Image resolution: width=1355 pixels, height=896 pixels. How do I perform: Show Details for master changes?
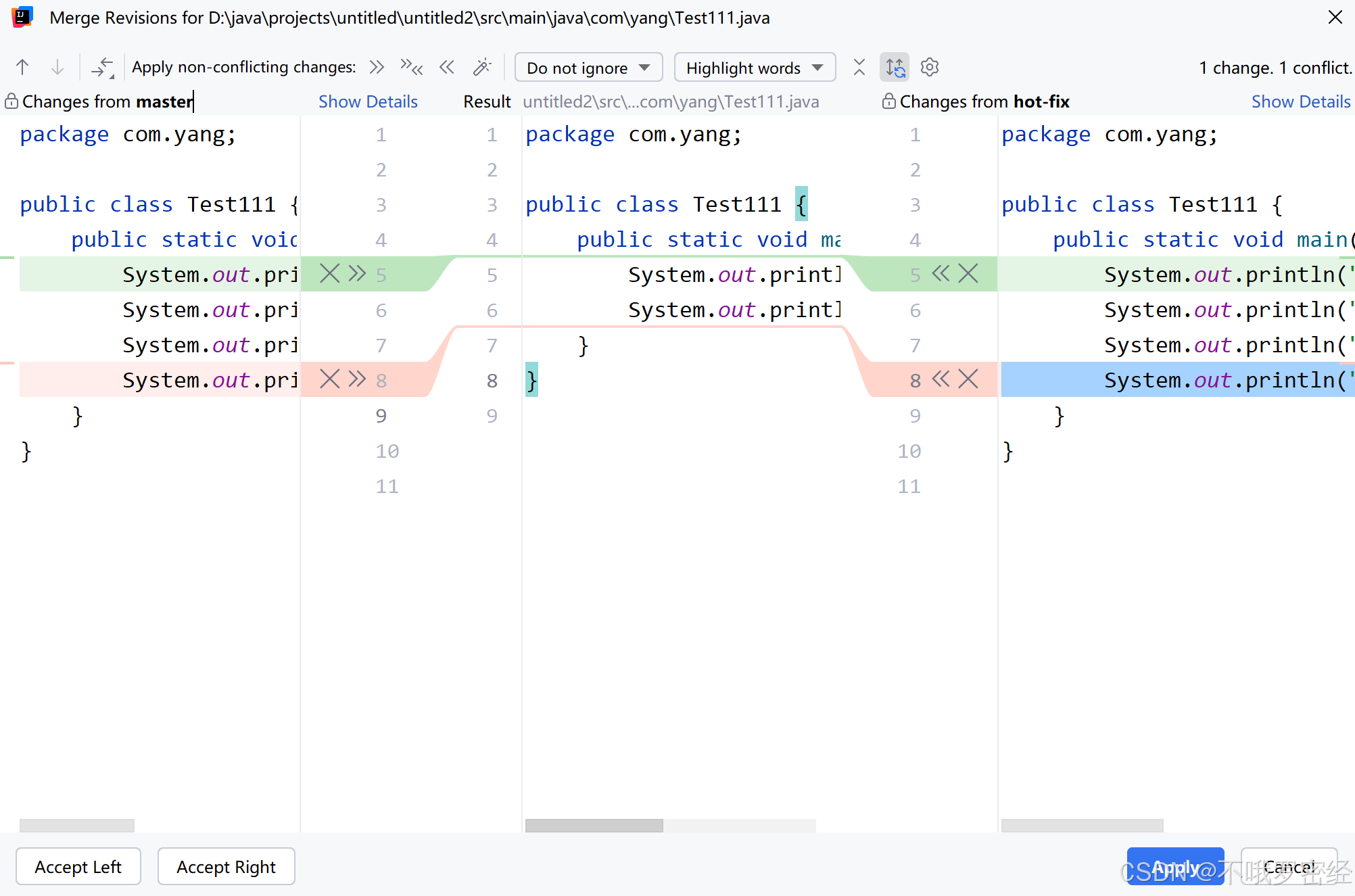point(368,101)
